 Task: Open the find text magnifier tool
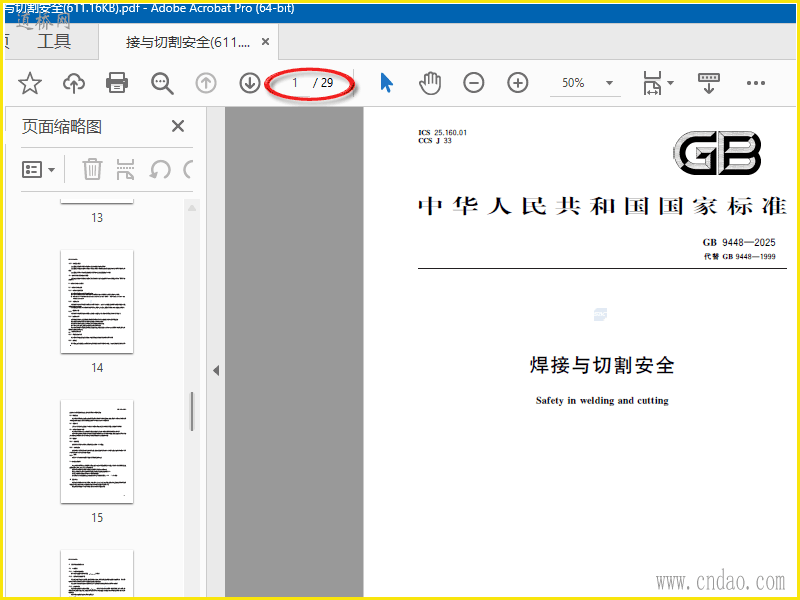(x=162, y=83)
